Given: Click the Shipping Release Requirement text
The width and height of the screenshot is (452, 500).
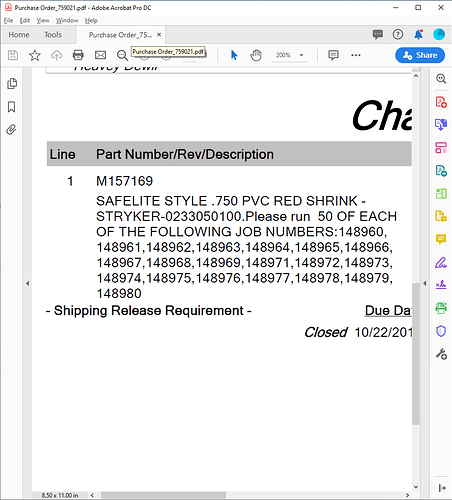Looking at the screenshot, I should coord(148,311).
